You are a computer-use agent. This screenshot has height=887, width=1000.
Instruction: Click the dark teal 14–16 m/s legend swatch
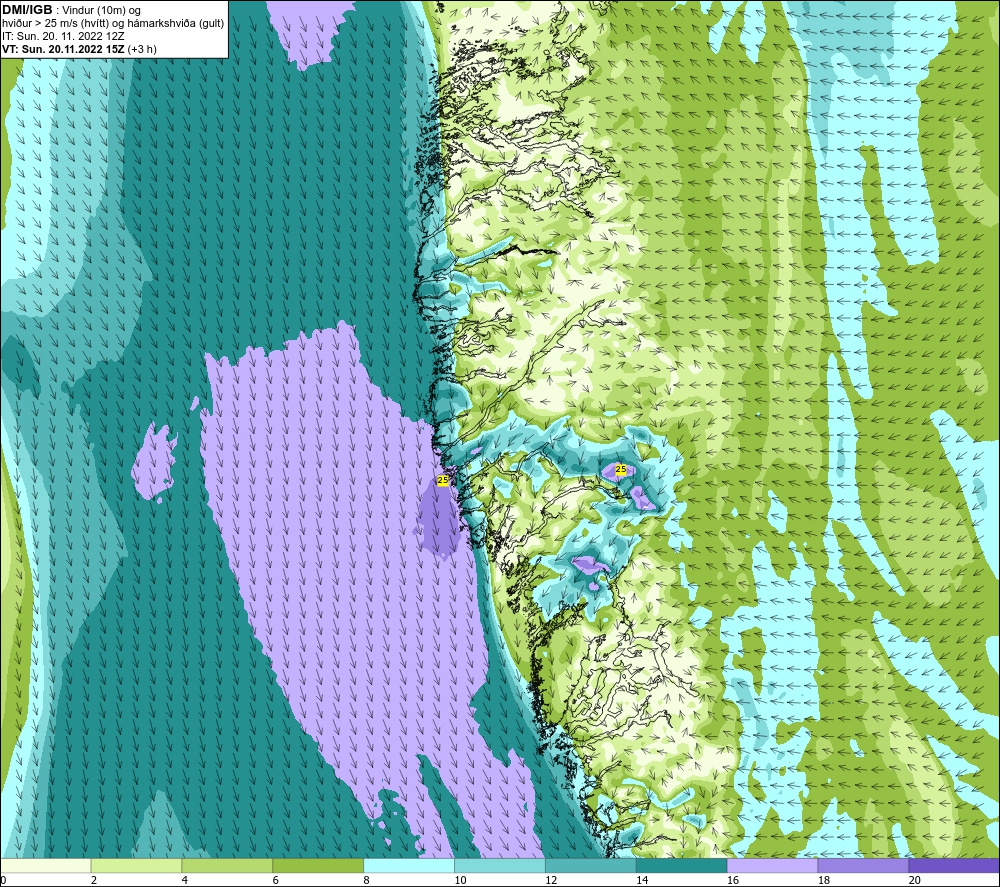(681, 865)
